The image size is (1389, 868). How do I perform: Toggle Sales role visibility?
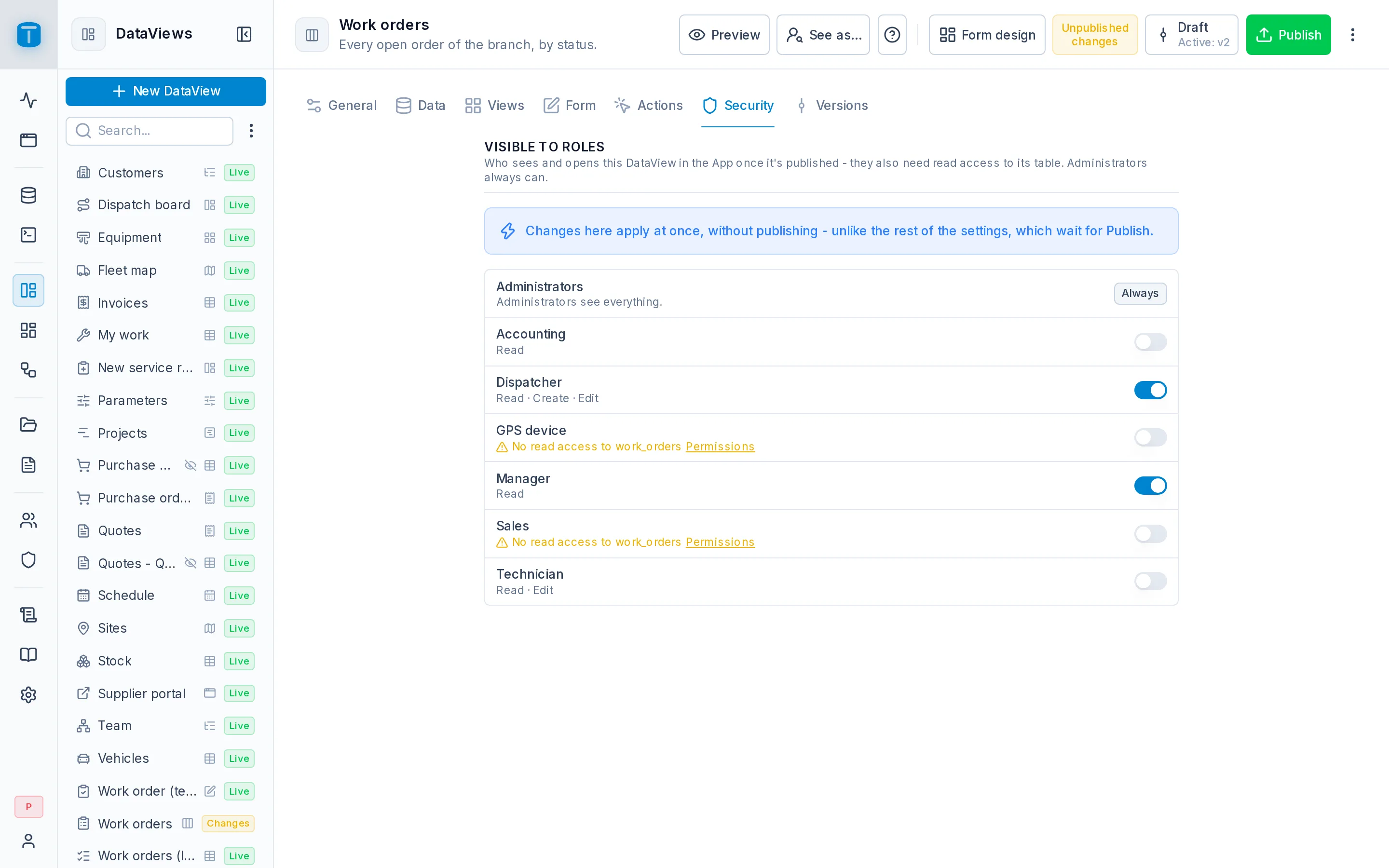click(x=1150, y=534)
